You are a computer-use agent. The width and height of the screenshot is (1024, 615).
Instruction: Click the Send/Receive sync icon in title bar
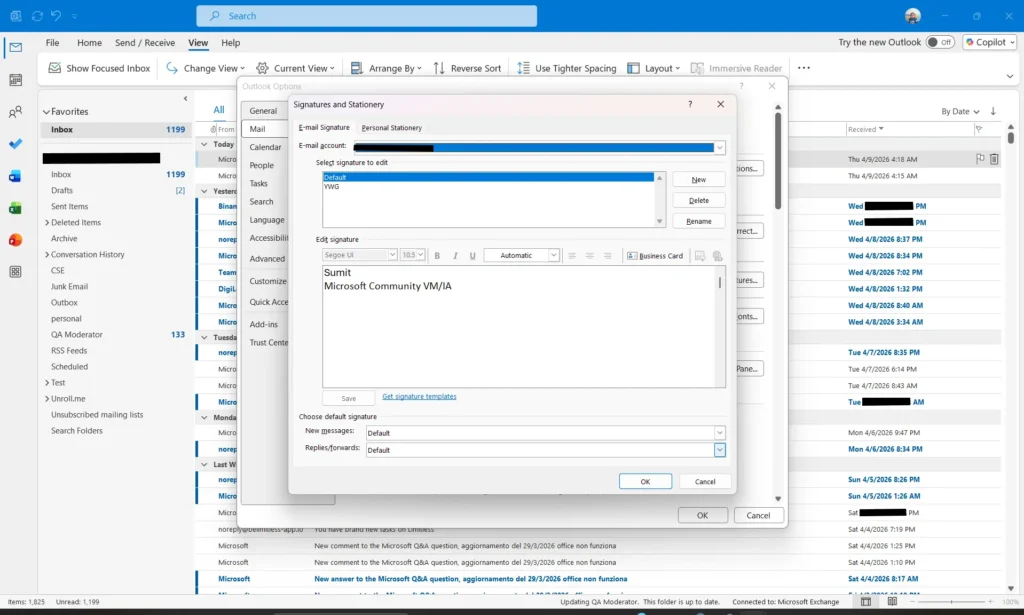pyautogui.click(x=37, y=16)
